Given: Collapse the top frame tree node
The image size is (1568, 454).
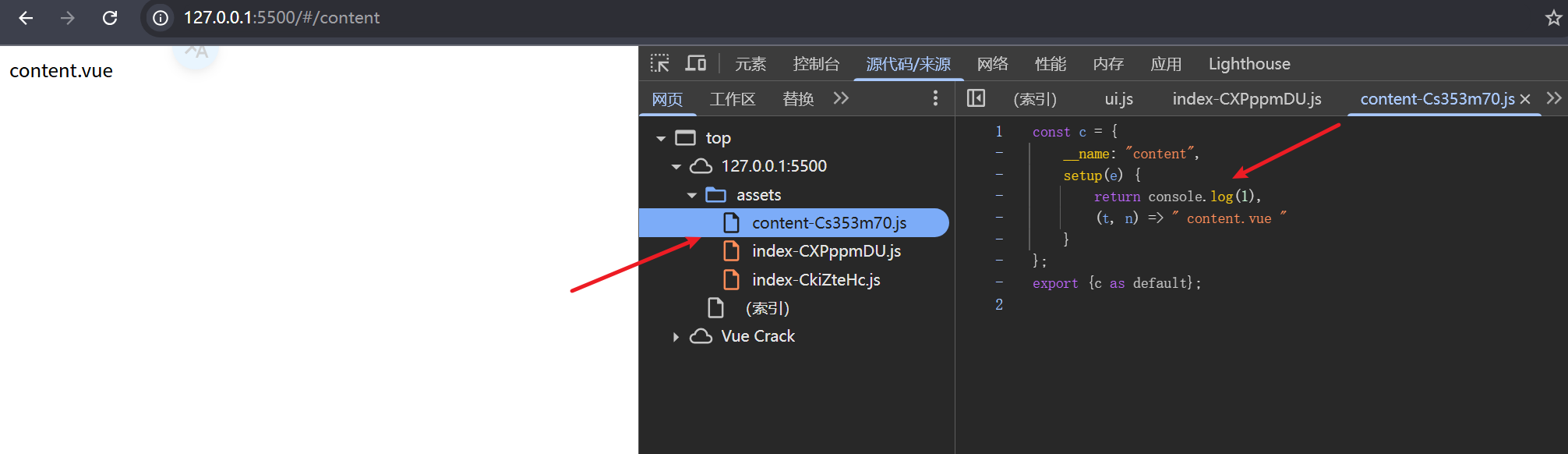Looking at the screenshot, I should (x=661, y=139).
